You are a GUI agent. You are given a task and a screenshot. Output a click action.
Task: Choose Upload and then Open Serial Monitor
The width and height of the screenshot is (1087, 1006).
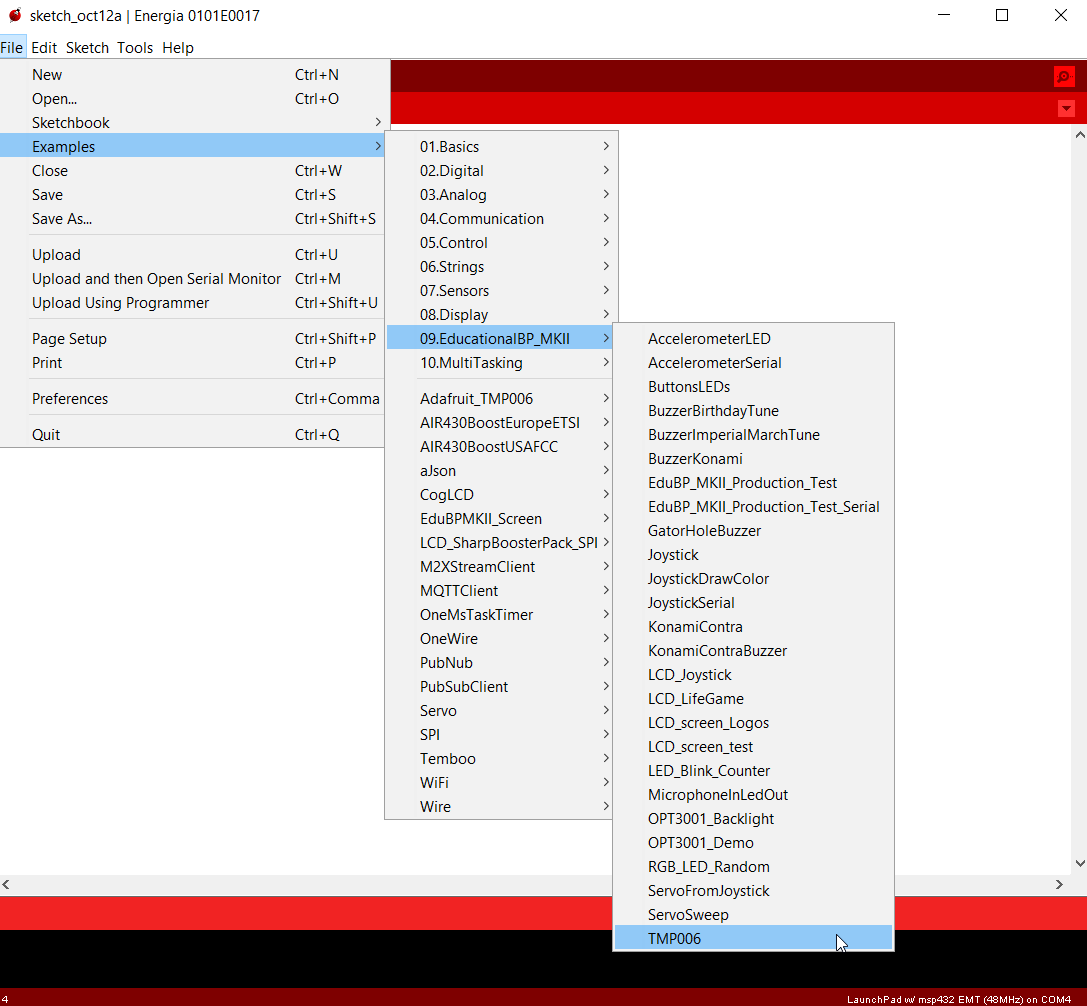(193, 279)
